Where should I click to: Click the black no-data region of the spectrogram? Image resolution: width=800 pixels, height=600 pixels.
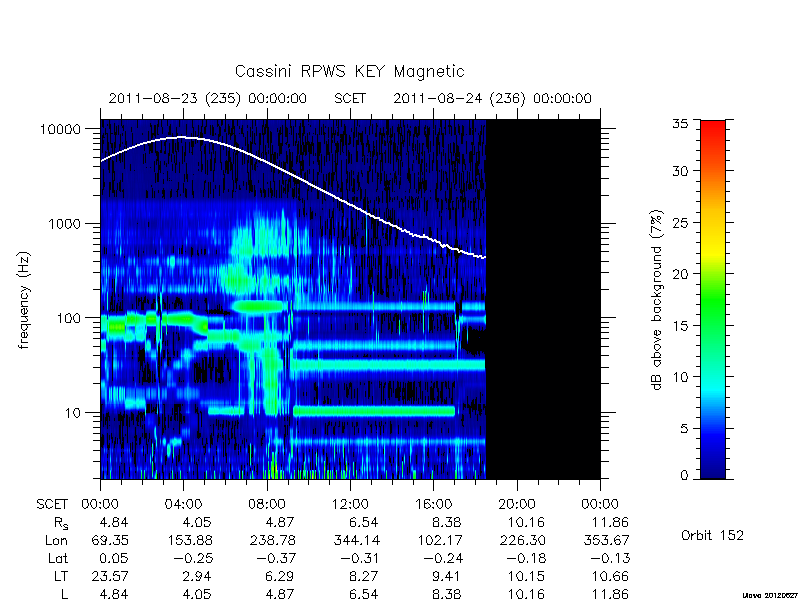point(543,299)
